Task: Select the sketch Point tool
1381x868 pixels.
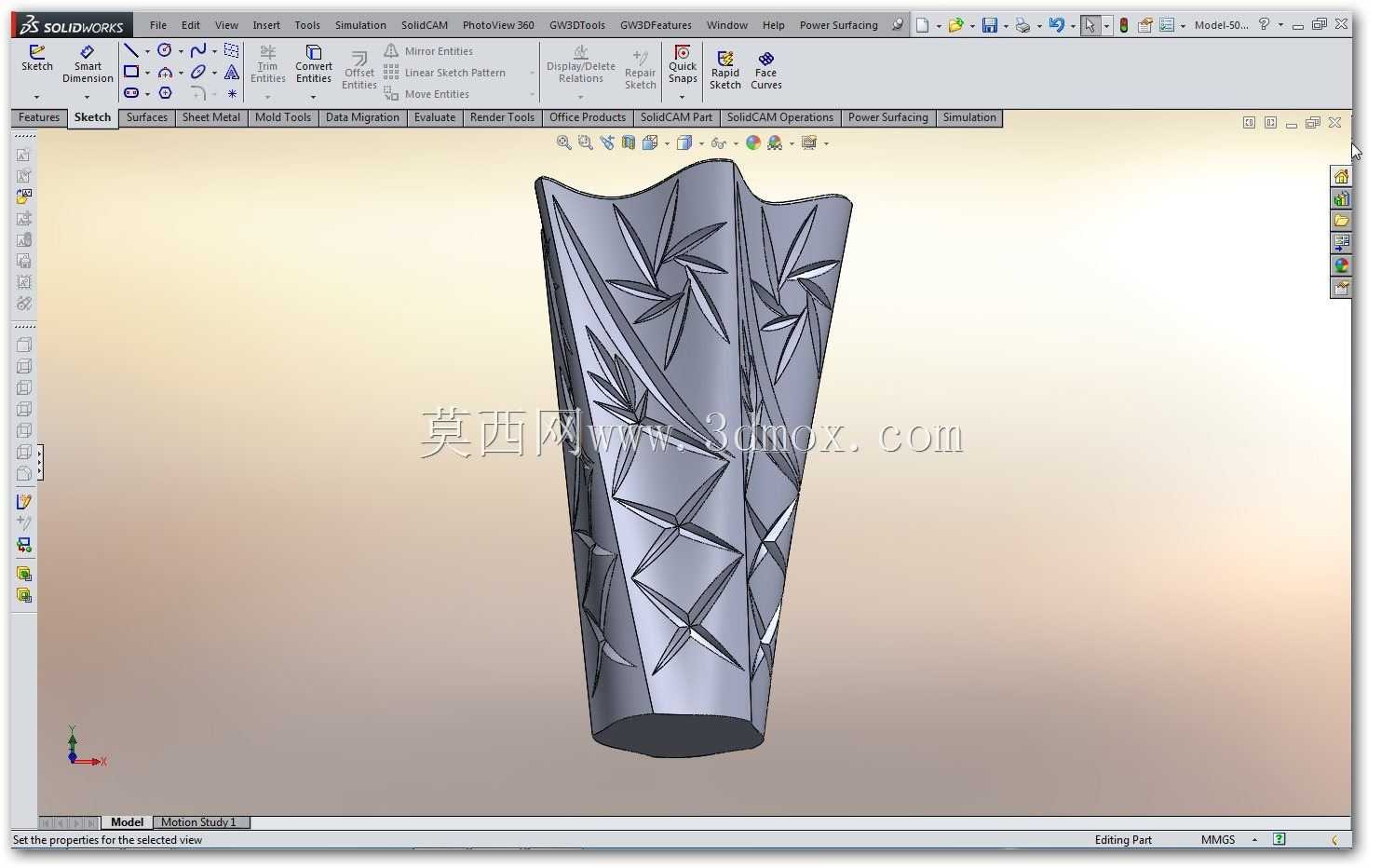Action: [x=232, y=93]
